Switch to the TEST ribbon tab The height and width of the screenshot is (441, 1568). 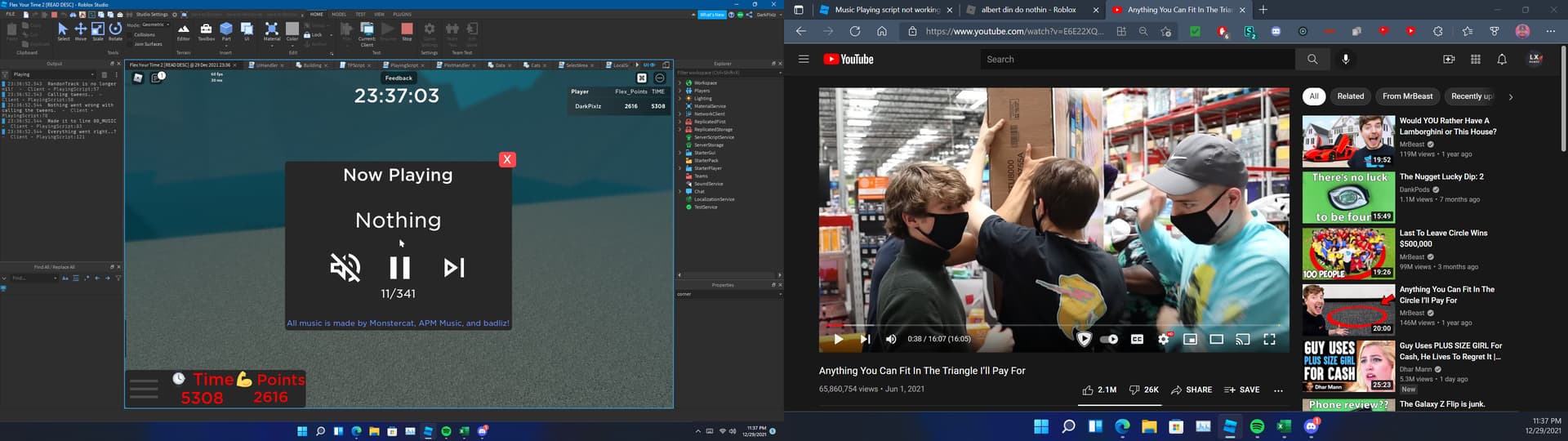coord(360,15)
